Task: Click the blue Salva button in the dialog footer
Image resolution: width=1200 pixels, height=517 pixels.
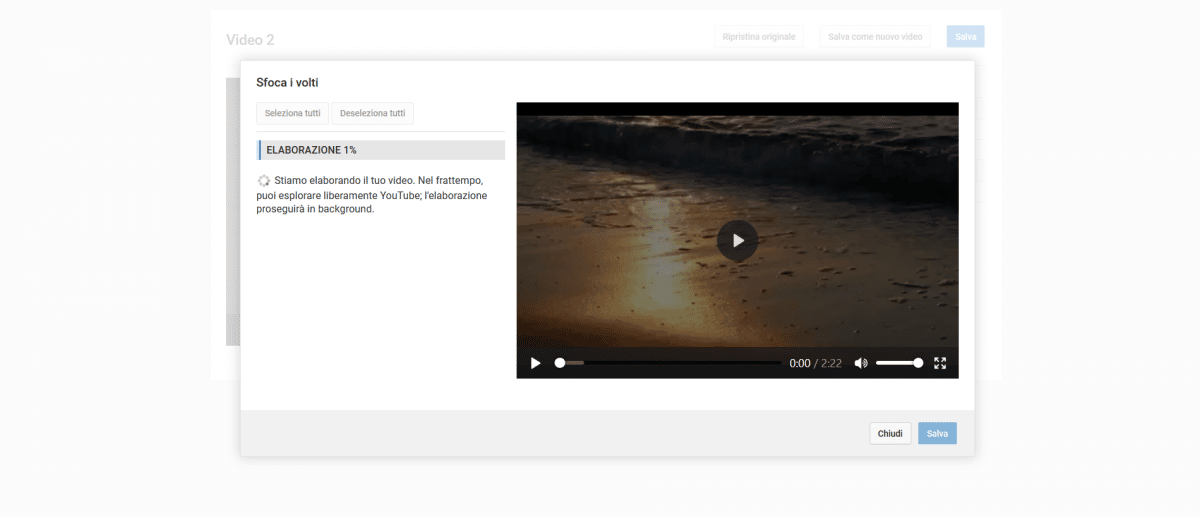Action: [x=937, y=433]
